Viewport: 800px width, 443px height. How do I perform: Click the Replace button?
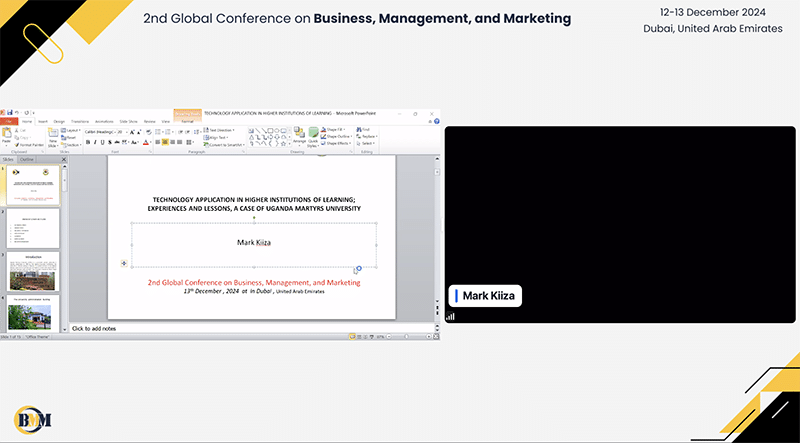[x=366, y=137]
